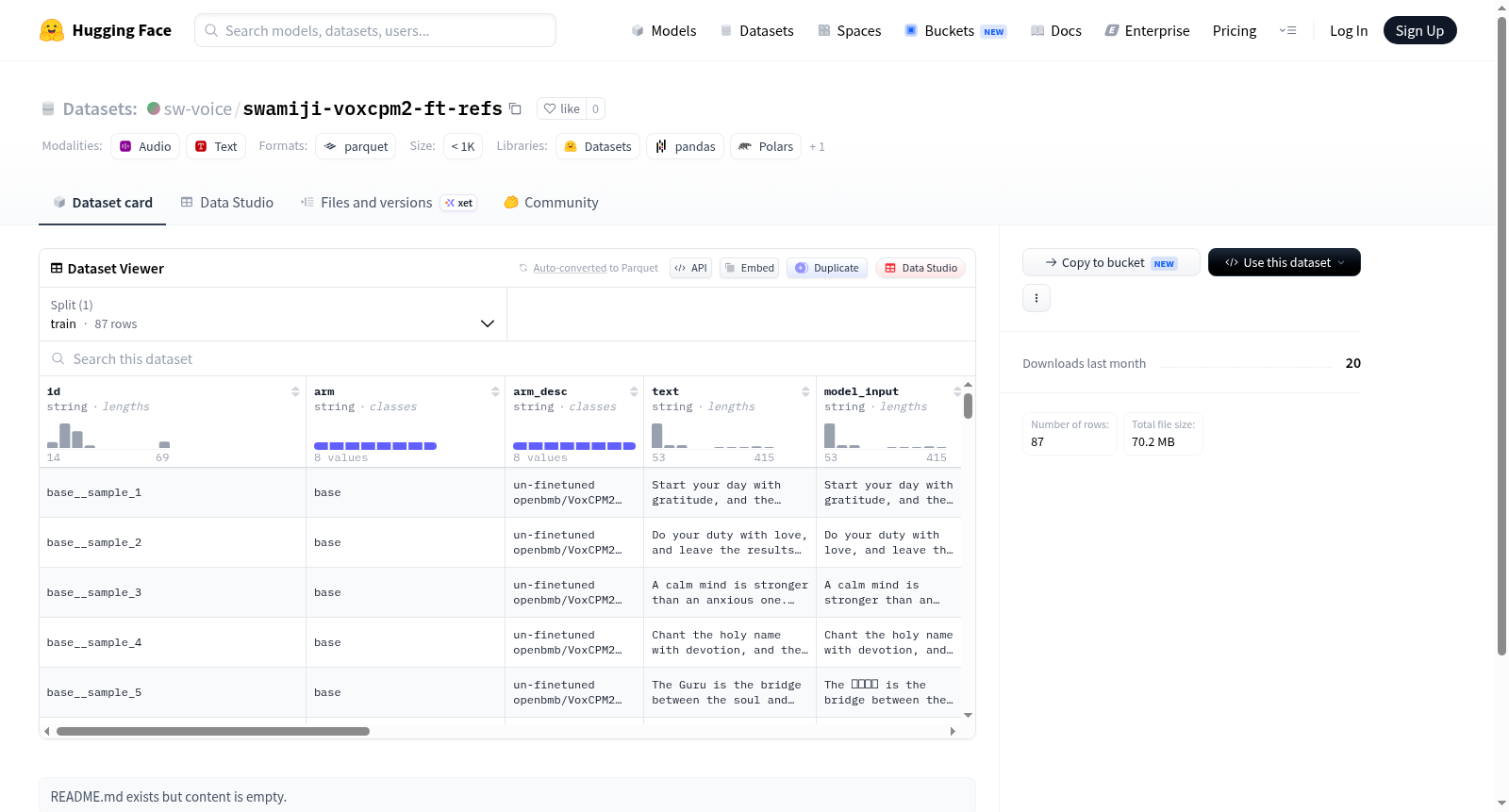Open the Use this dataset dropdown

[x=1285, y=262]
